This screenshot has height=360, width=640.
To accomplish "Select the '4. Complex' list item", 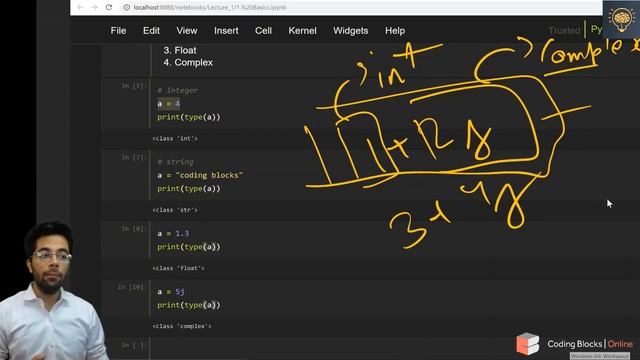I will tap(188, 62).
